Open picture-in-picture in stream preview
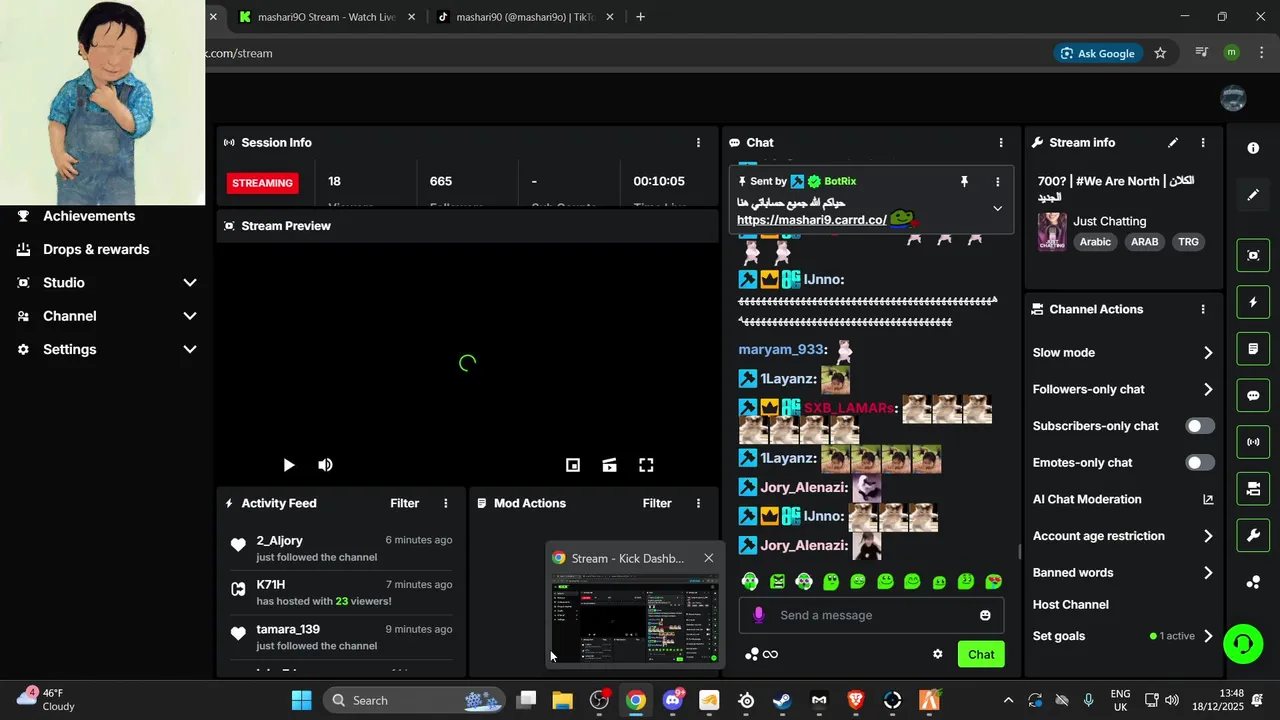Image resolution: width=1280 pixels, height=720 pixels. (x=573, y=465)
